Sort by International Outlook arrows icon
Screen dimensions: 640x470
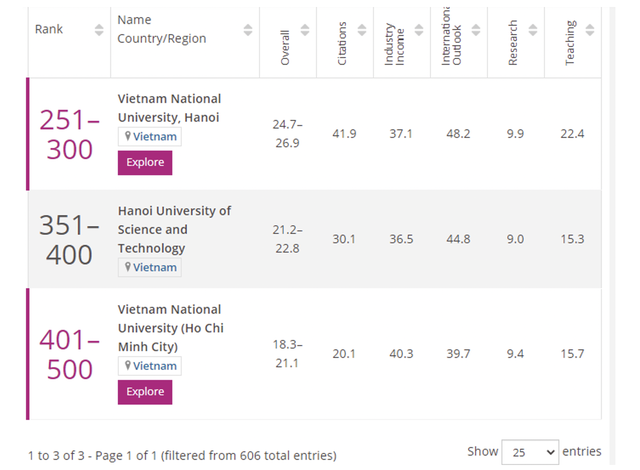click(x=476, y=30)
